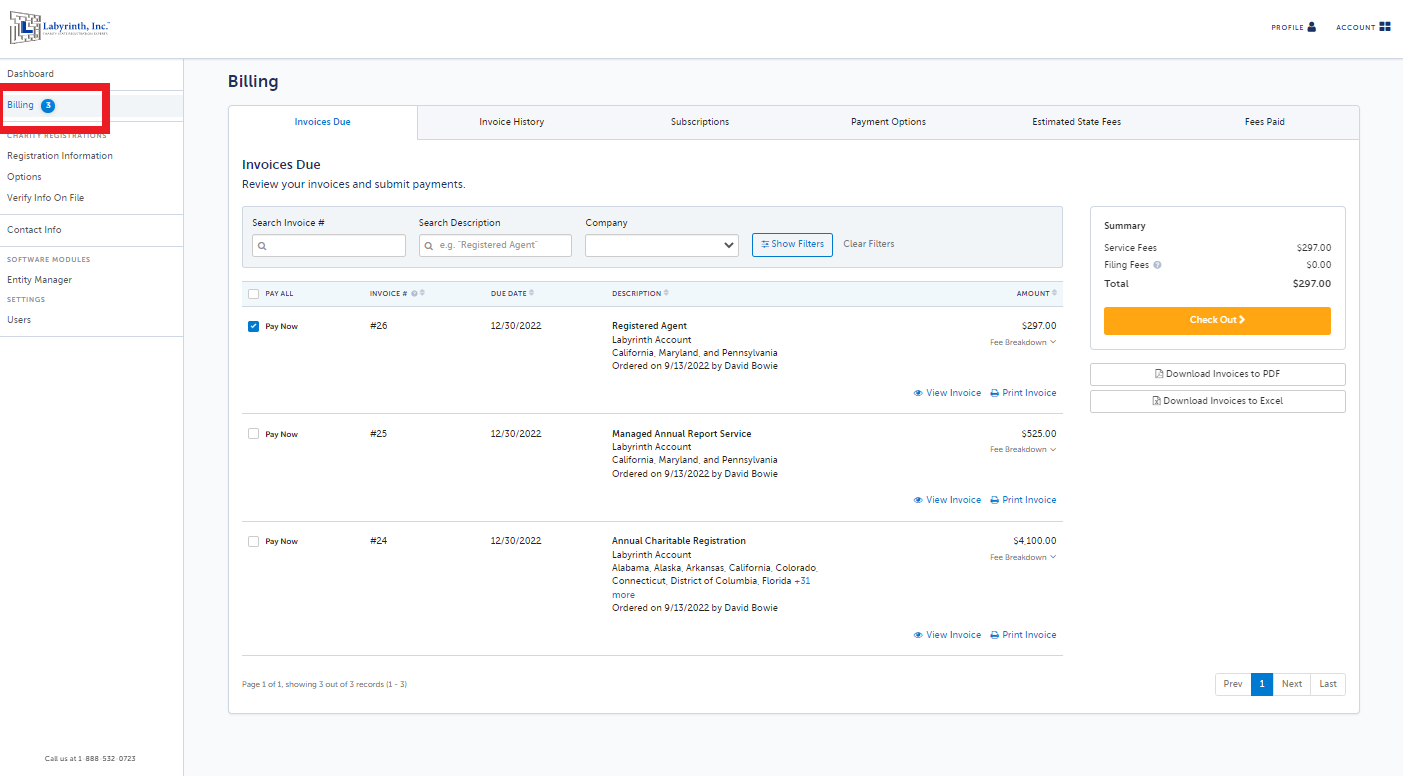View Invoice for invoice #25

click(x=947, y=500)
